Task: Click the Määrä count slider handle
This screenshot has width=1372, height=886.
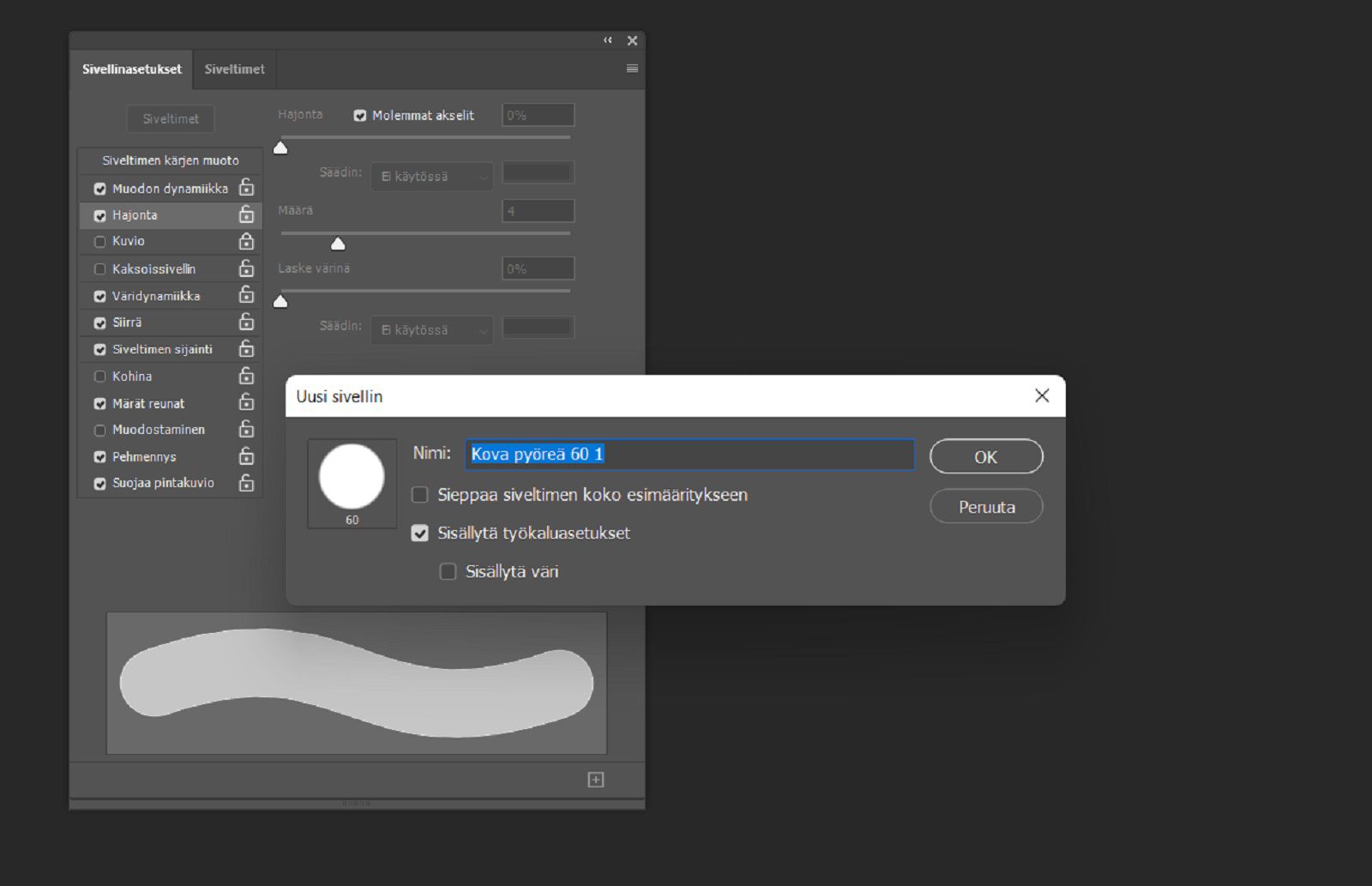Action: [x=338, y=244]
